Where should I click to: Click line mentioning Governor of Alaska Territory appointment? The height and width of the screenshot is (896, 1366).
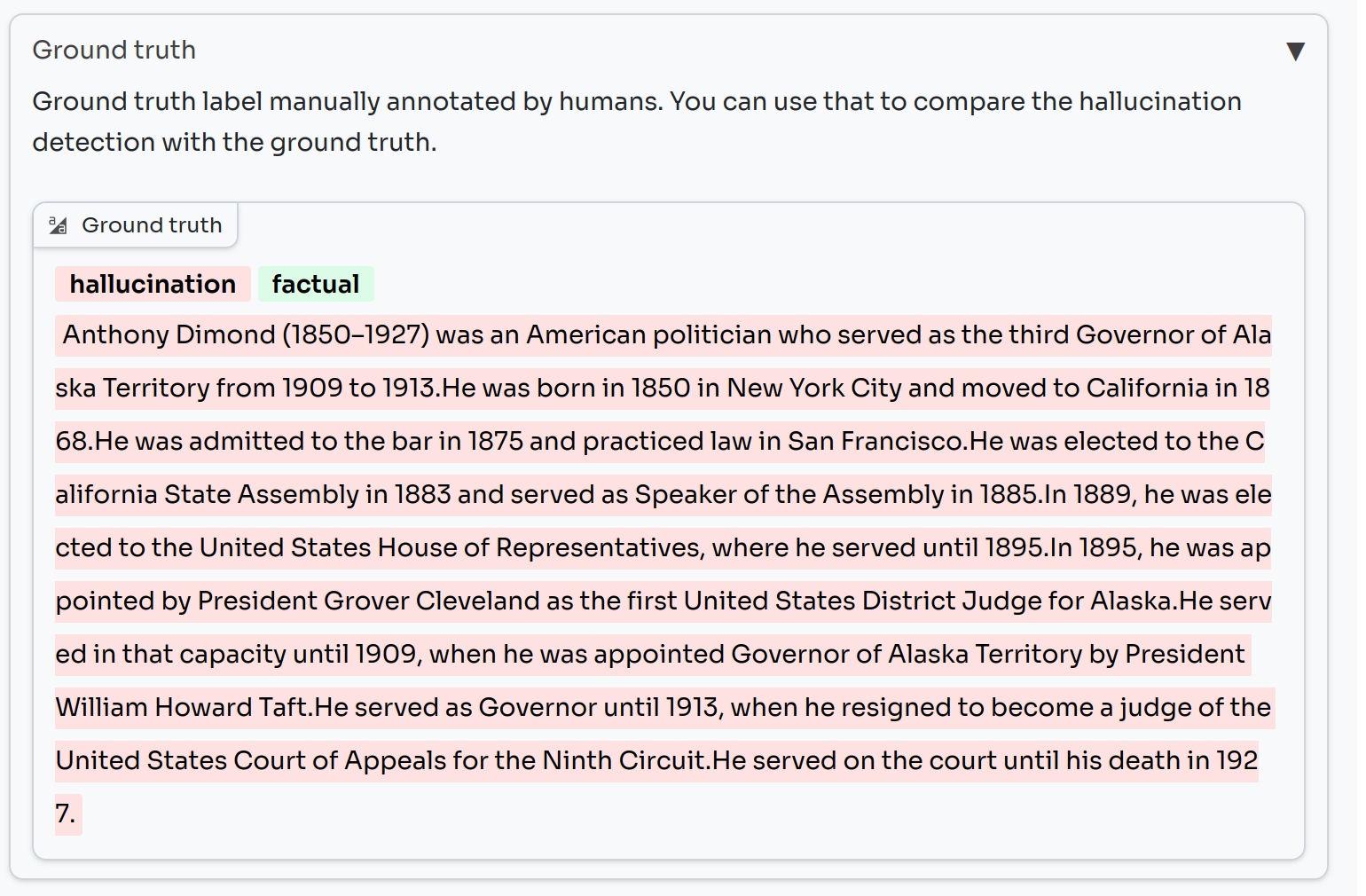[653, 655]
